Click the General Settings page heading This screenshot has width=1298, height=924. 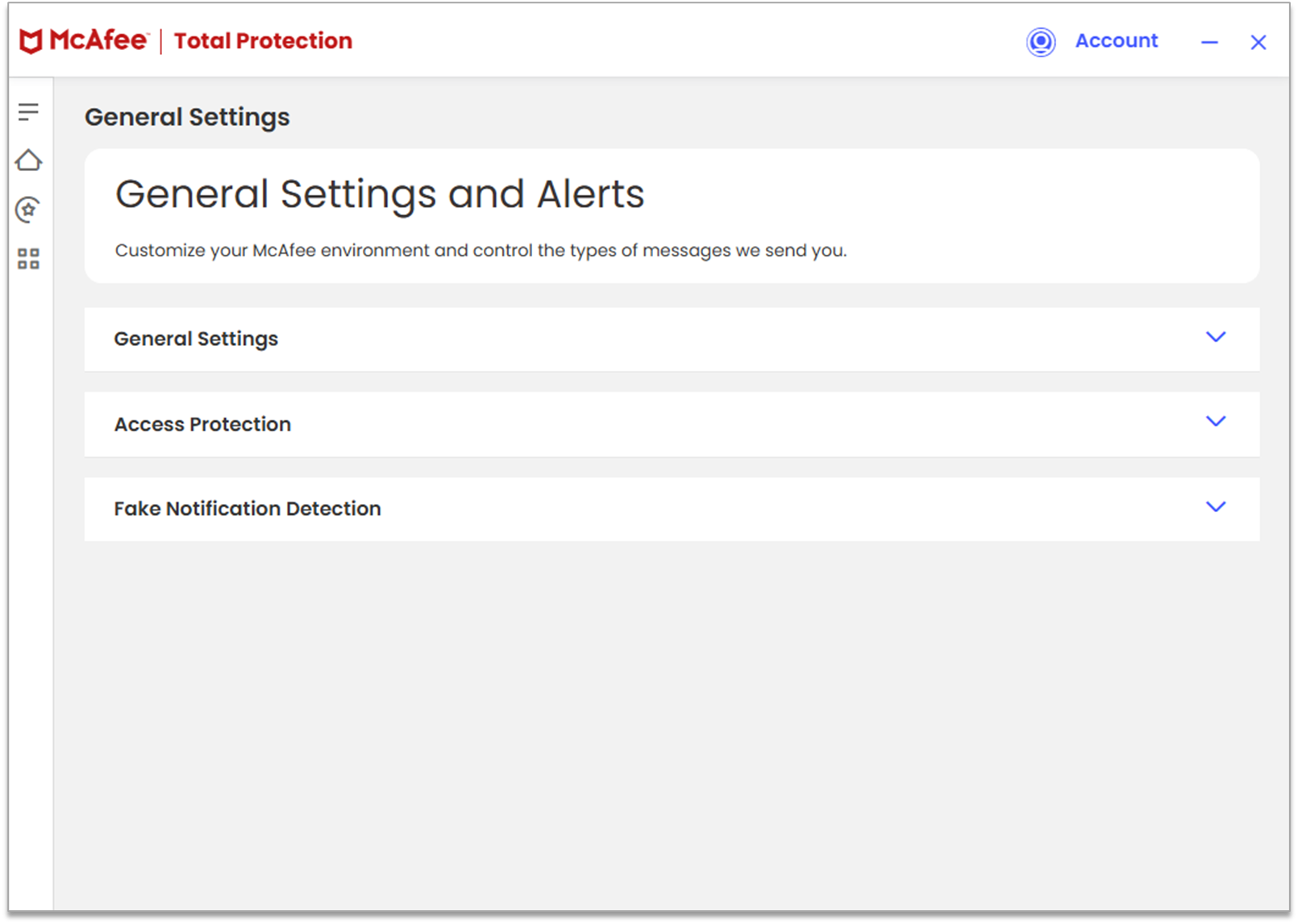click(187, 118)
